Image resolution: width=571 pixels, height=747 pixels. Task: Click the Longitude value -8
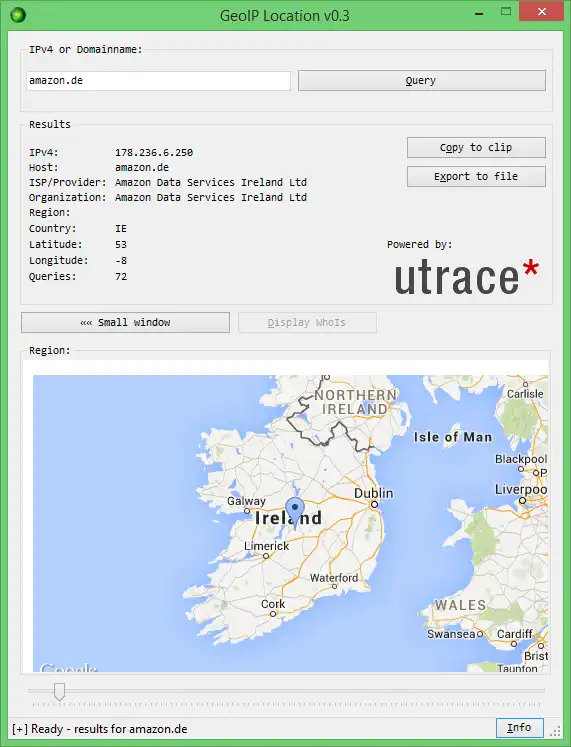[x=121, y=261]
